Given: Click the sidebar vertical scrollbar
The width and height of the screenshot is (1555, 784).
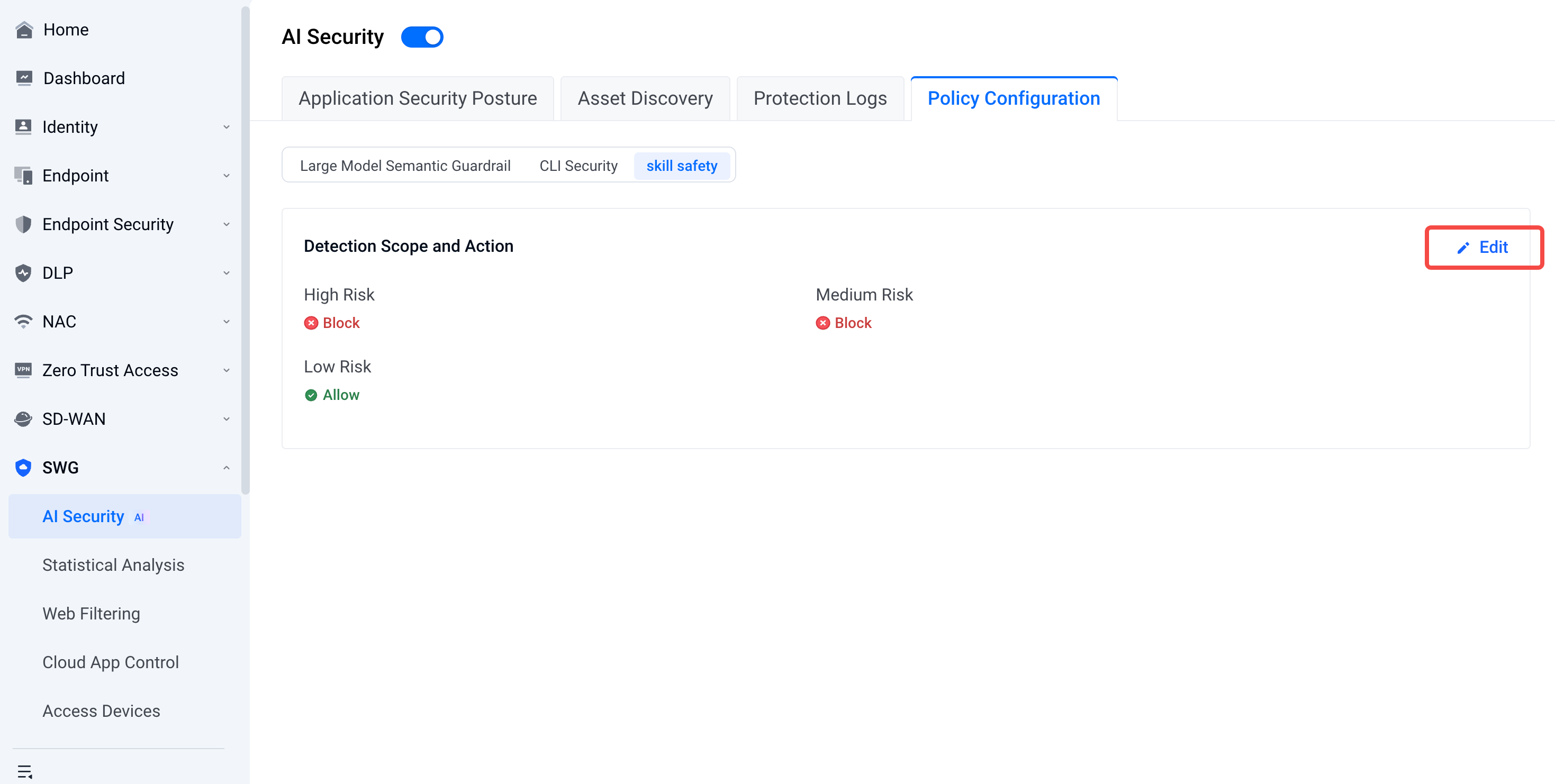Looking at the screenshot, I should [245, 249].
